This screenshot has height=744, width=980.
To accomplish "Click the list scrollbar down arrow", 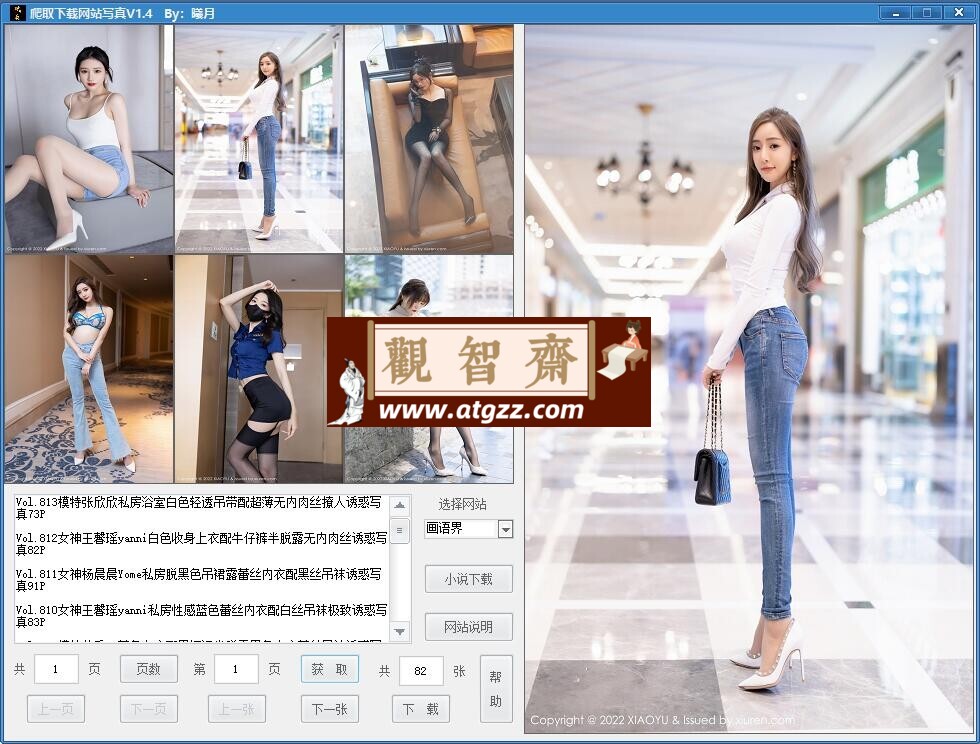I will click(x=400, y=631).
